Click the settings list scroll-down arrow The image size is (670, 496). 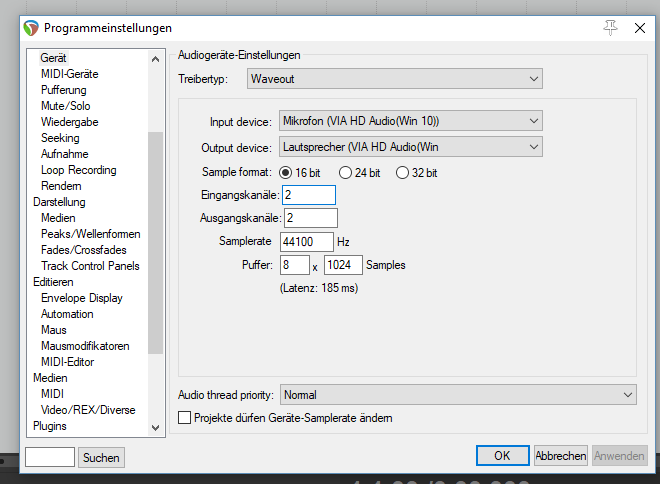tap(156, 428)
